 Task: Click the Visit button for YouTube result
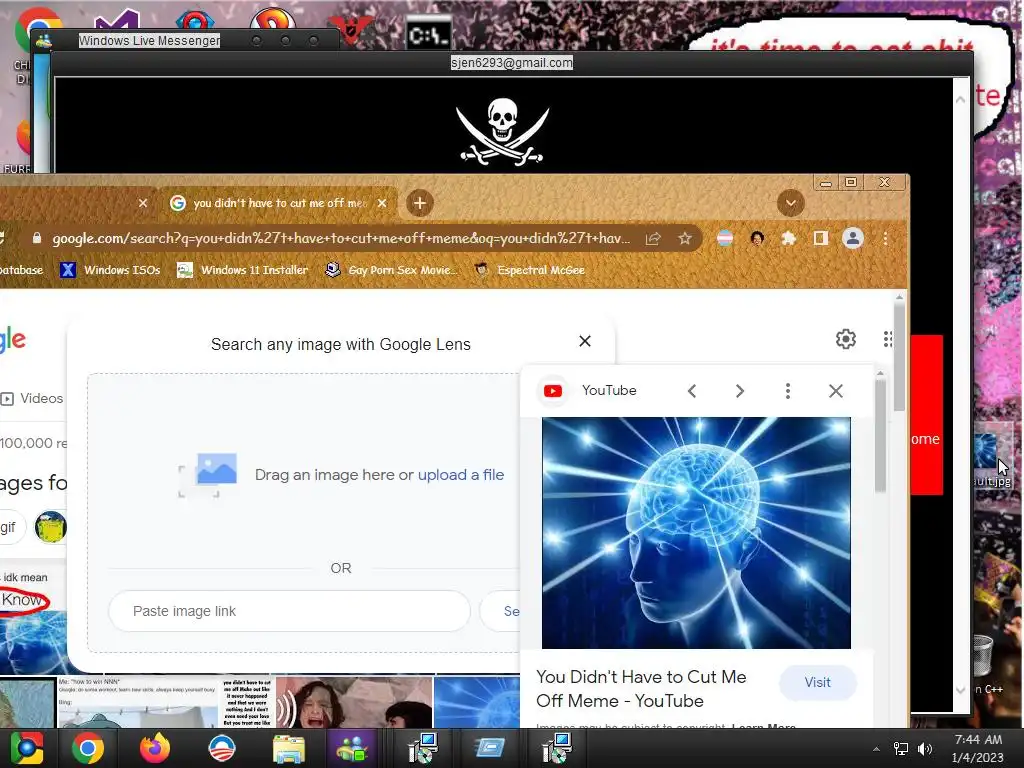[818, 682]
